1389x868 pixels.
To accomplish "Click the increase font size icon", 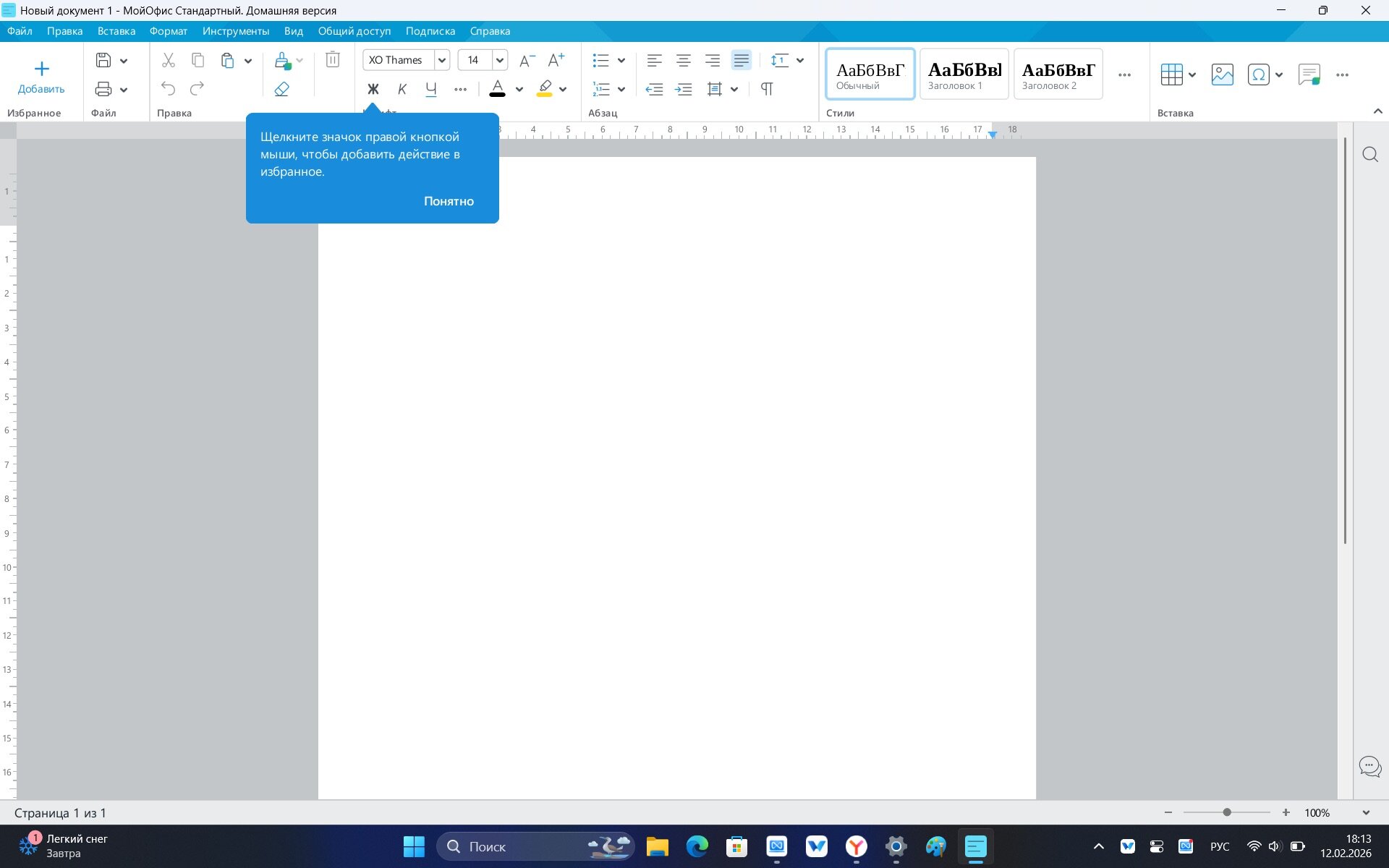I will [556, 60].
